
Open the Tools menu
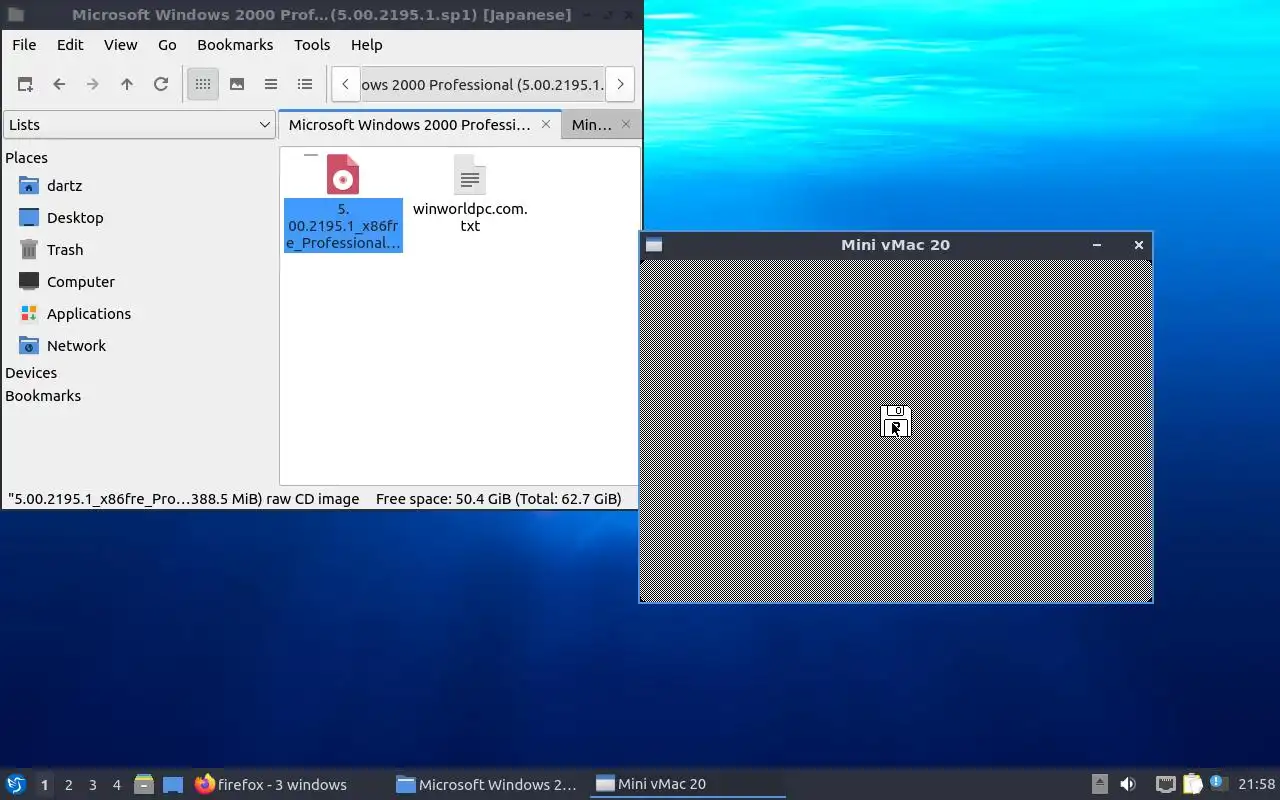[312, 45]
